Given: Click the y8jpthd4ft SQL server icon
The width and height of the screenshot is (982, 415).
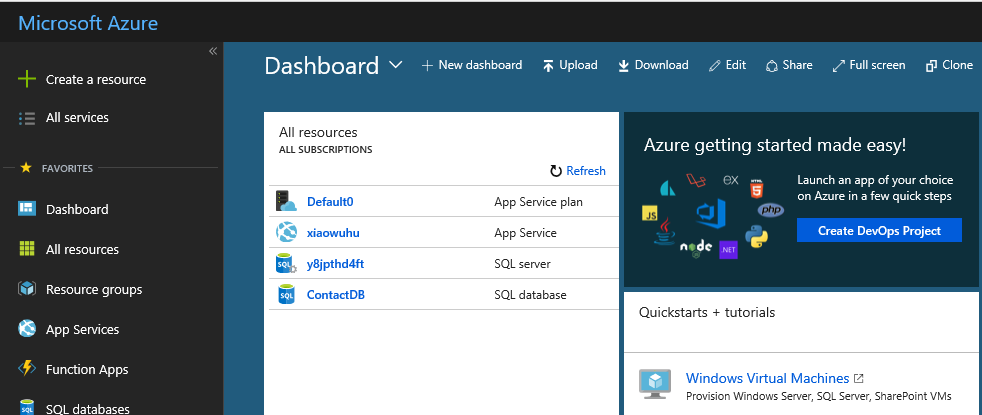Looking at the screenshot, I should (286, 264).
